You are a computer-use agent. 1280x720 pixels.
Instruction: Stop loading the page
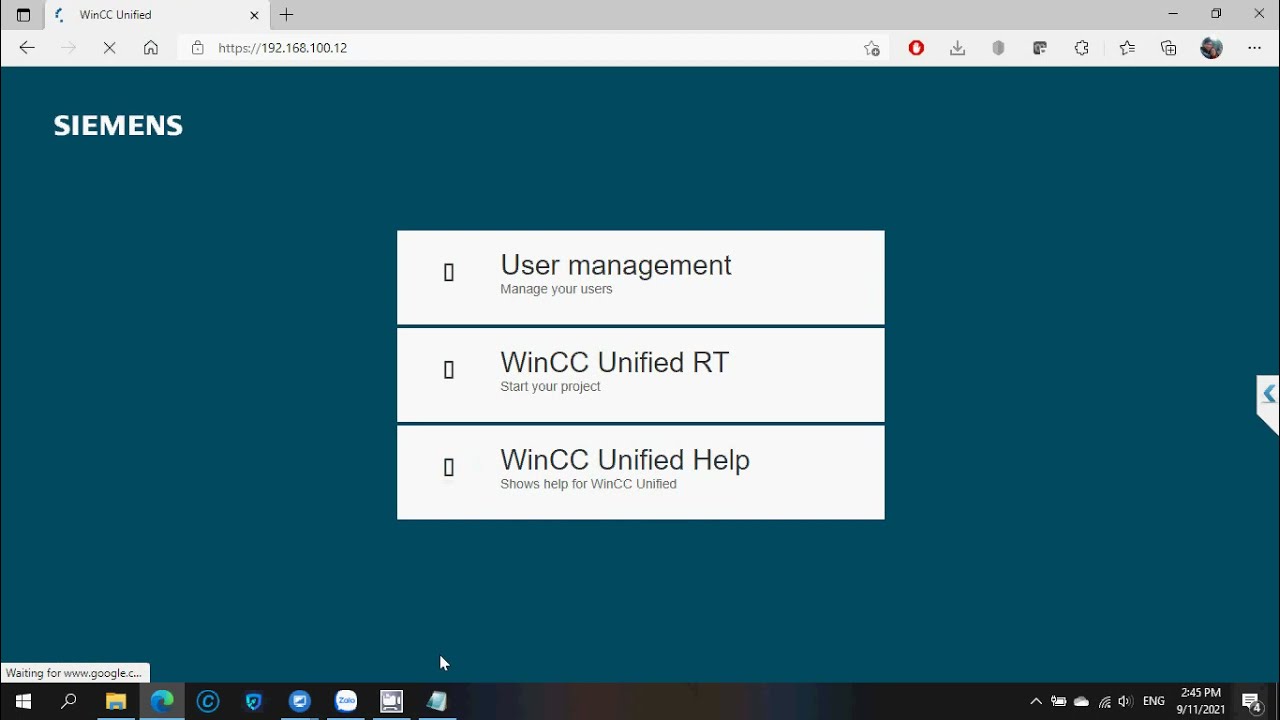click(109, 47)
